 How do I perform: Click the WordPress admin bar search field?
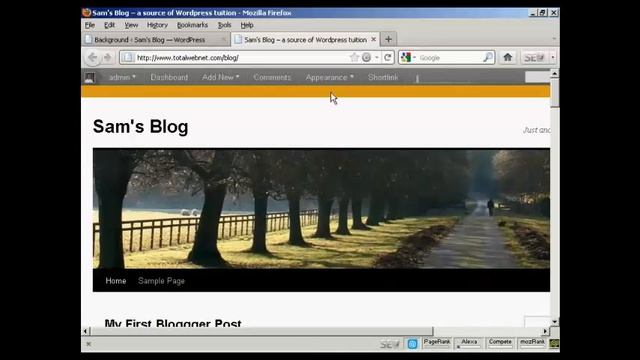pos(538,77)
